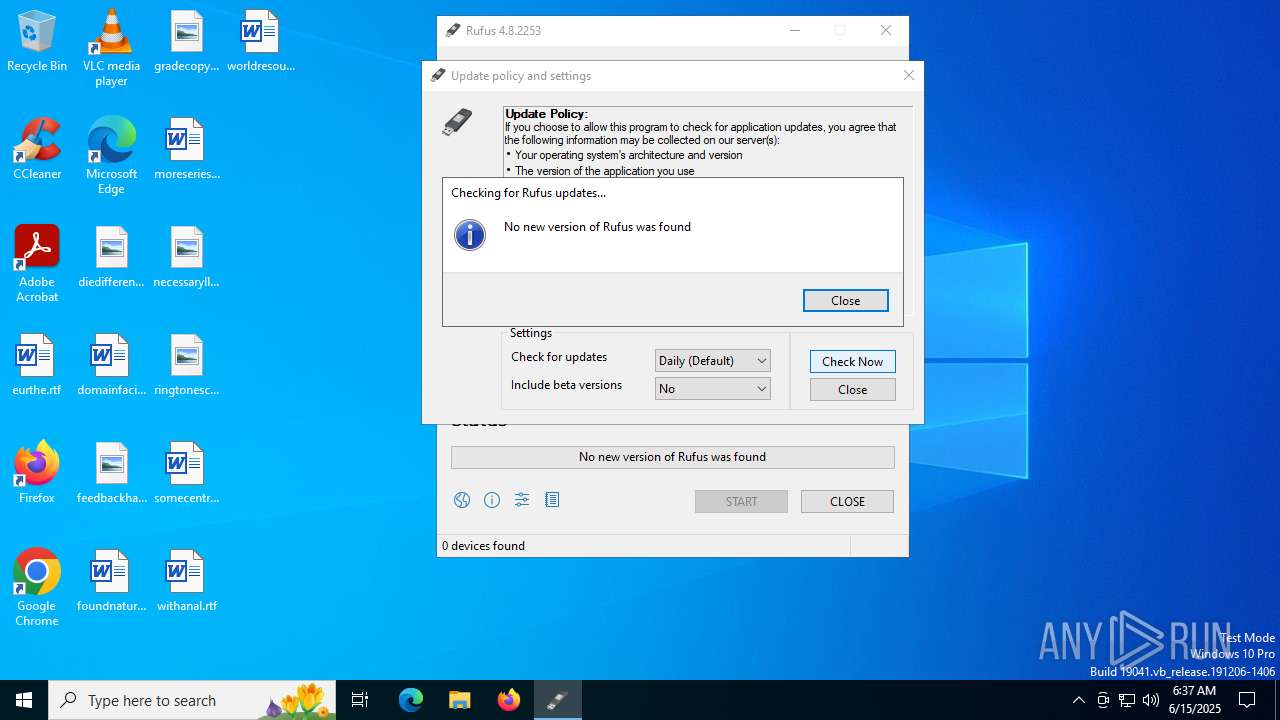This screenshot has width=1280, height=720.
Task: Click the 'Update Policy:' heading text
Action: point(547,114)
